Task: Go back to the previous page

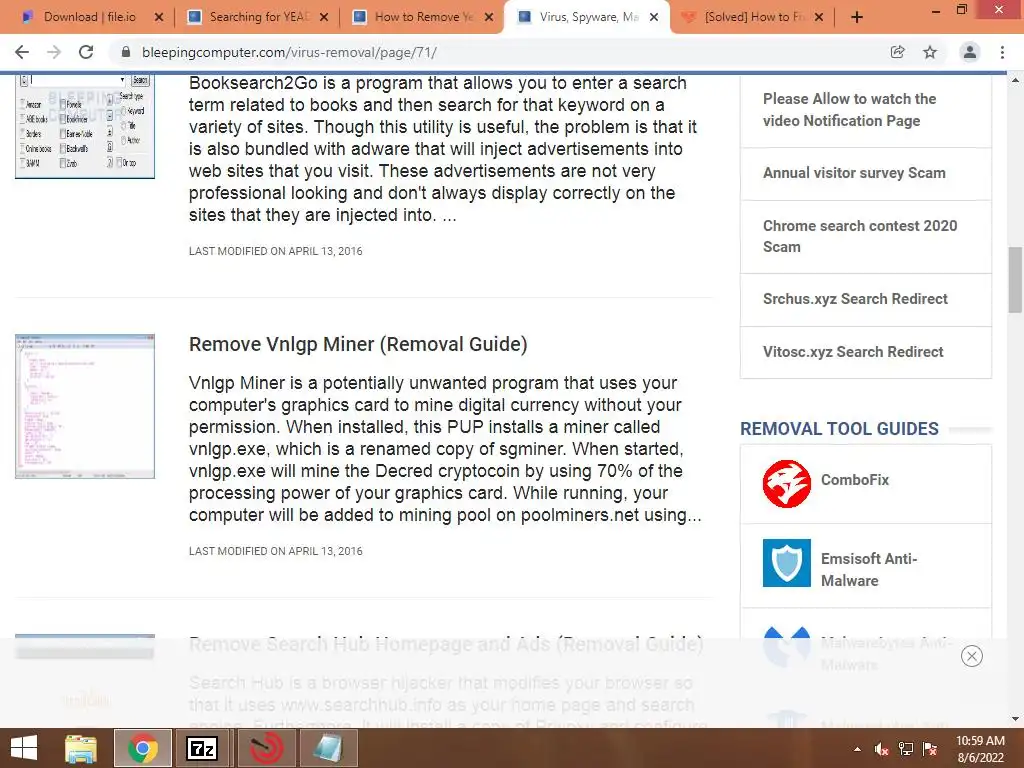Action: pos(22,52)
